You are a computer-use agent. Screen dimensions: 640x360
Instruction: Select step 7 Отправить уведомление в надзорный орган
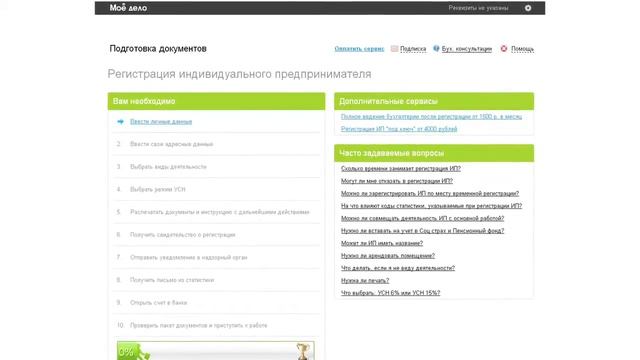coord(189,257)
